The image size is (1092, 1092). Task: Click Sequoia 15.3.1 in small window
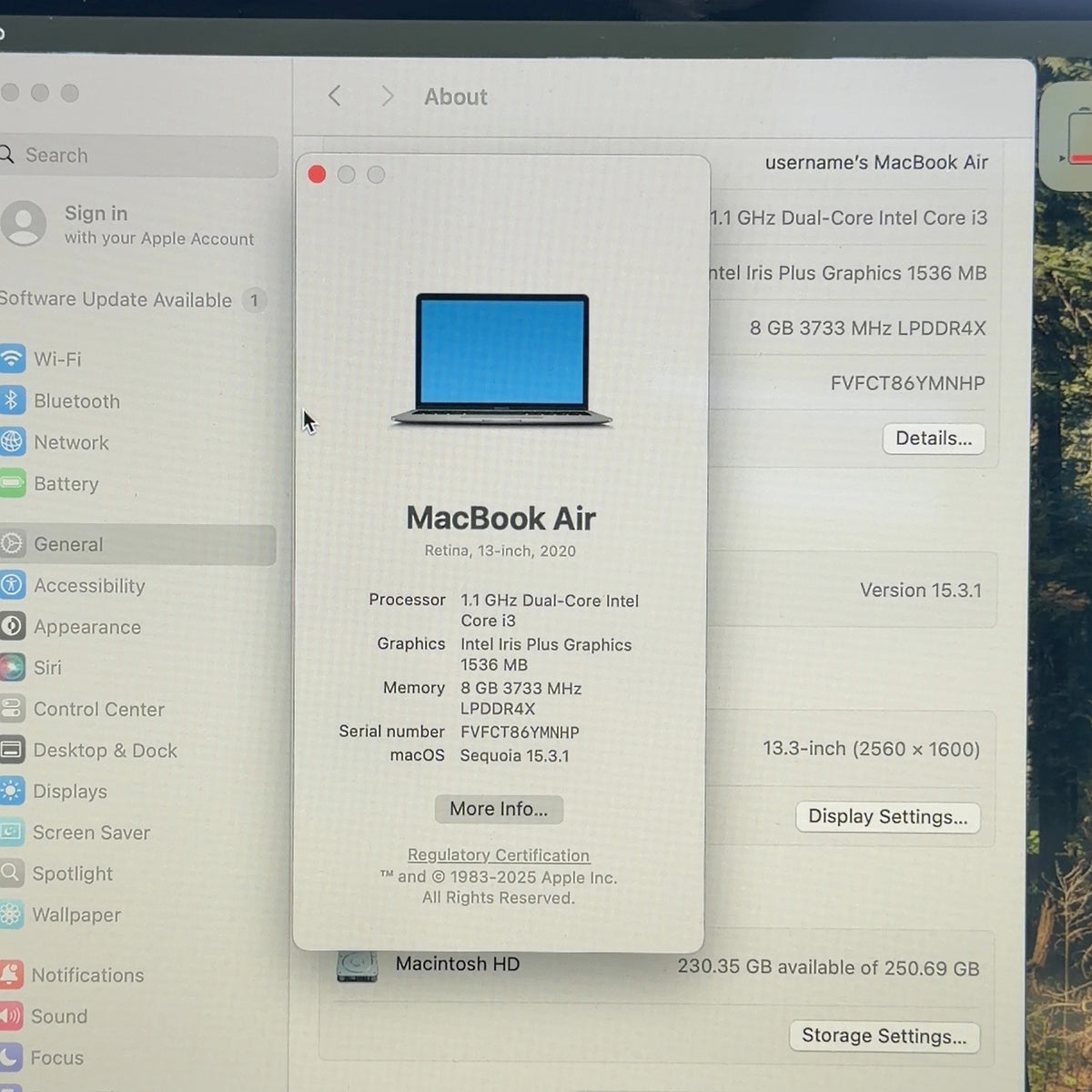click(514, 755)
